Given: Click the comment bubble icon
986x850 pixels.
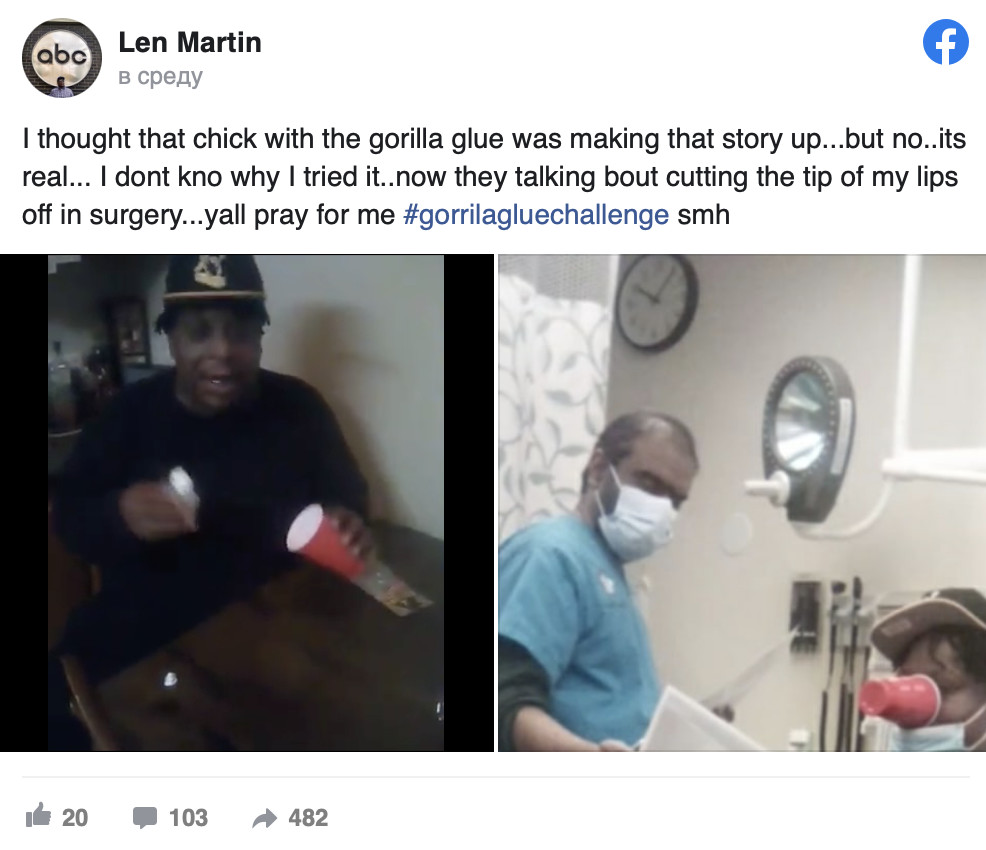Looking at the screenshot, I should point(145,817).
